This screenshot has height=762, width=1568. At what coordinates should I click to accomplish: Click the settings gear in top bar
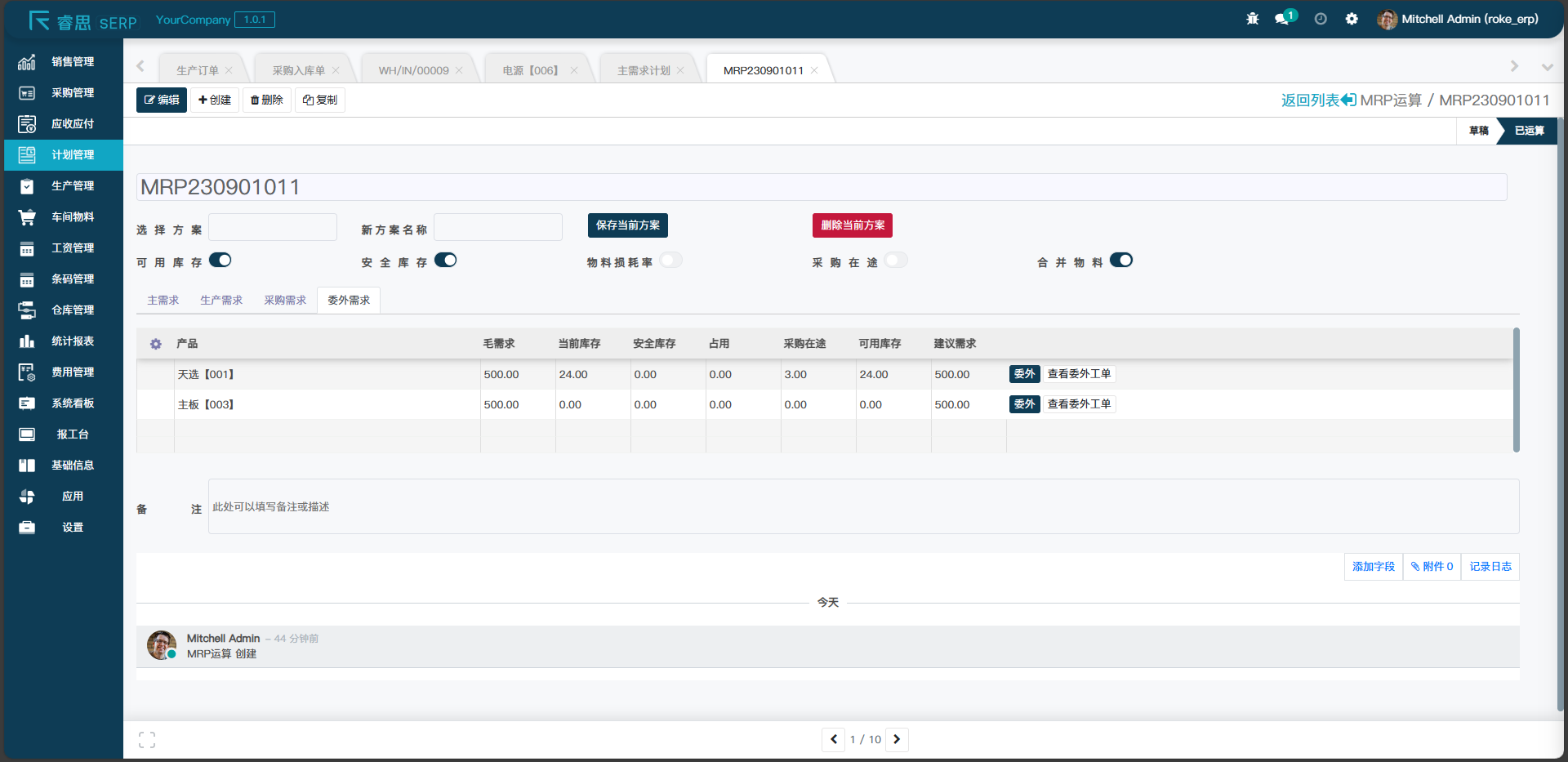click(1352, 19)
